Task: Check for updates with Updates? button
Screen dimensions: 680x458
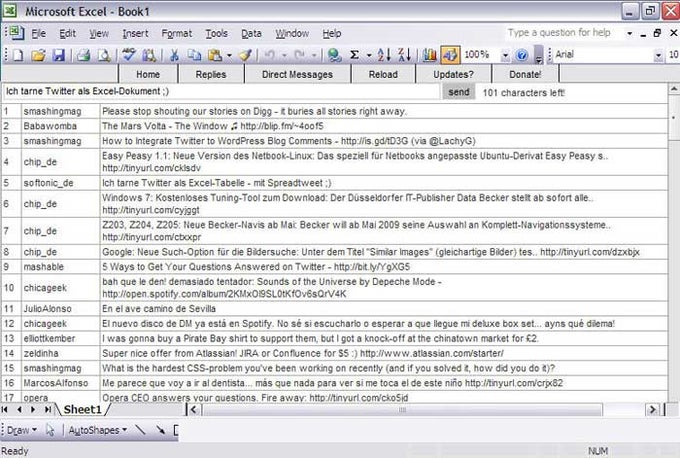Action: pyautogui.click(x=453, y=74)
